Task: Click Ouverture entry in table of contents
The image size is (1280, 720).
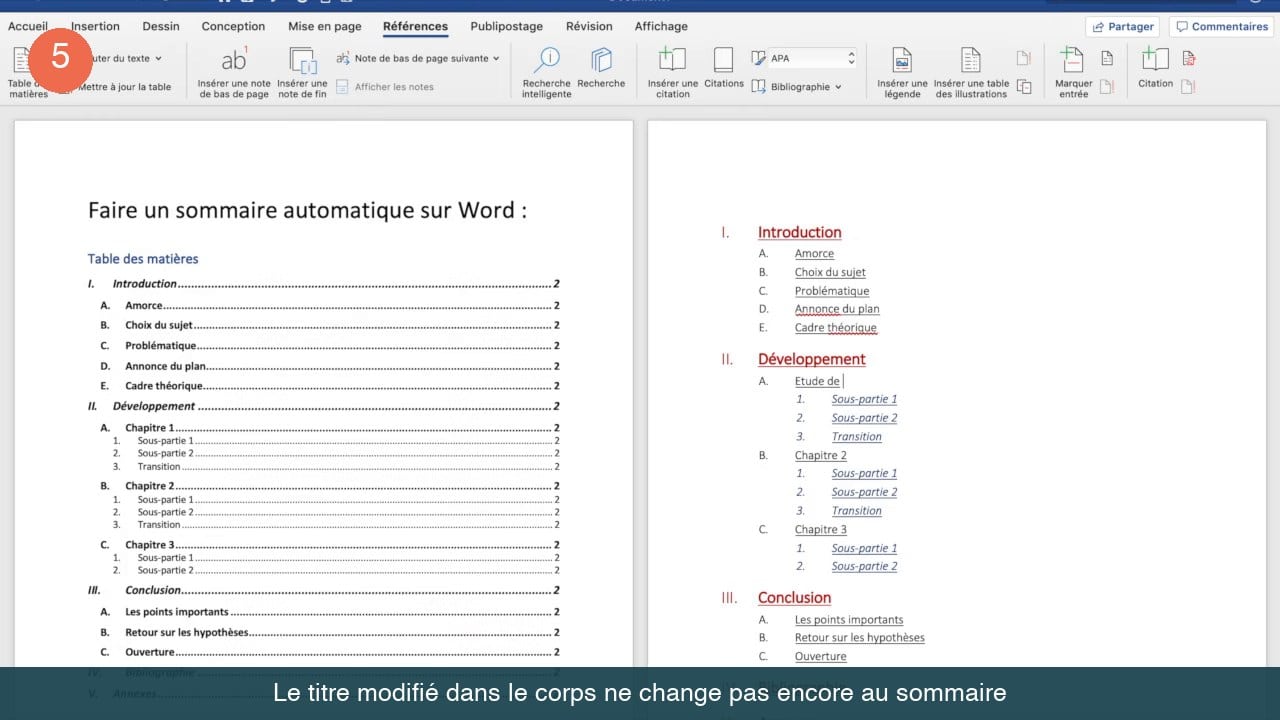Action: pyautogui.click(x=330, y=652)
